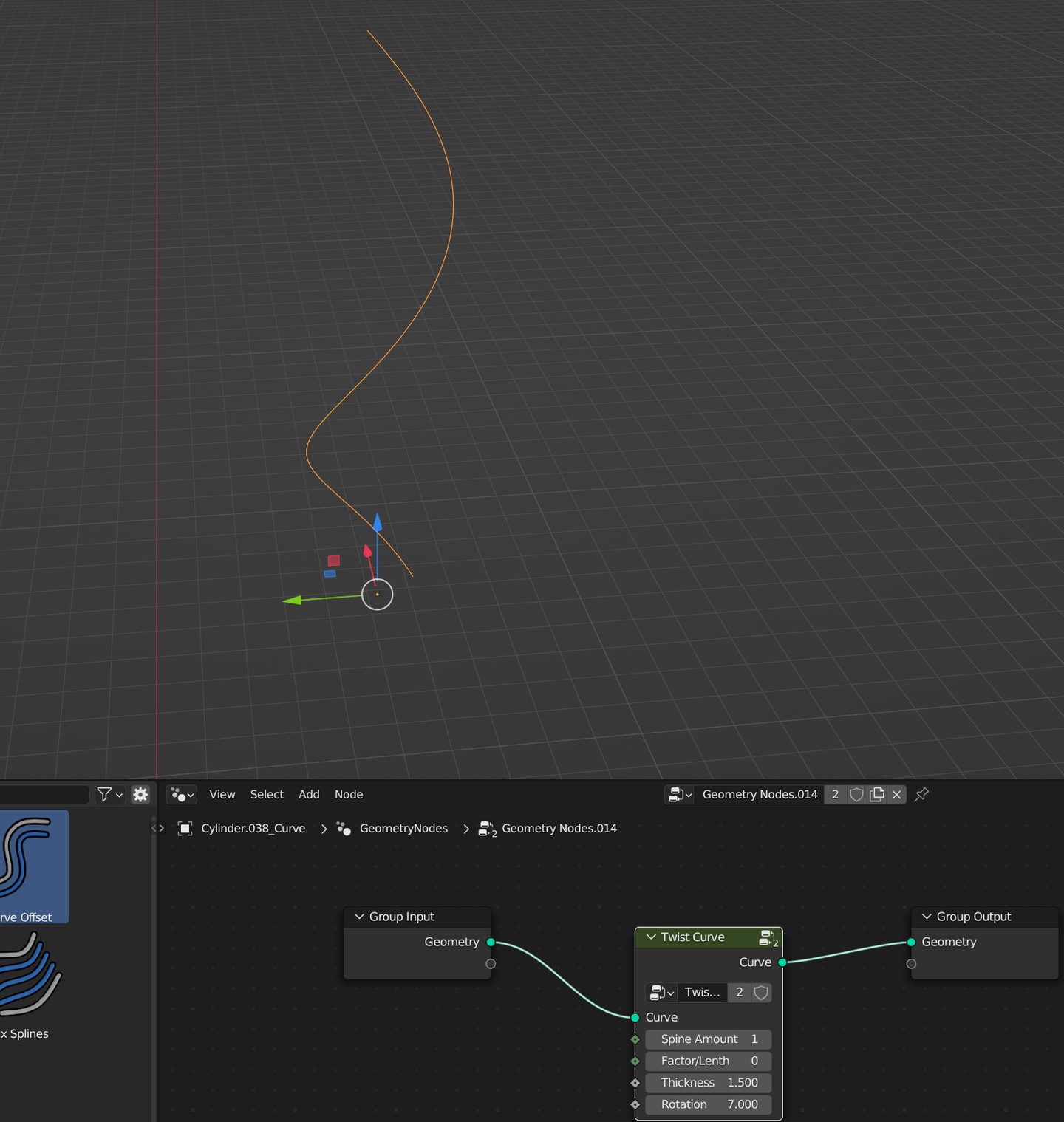
Task: Open asset browser display settings gear
Action: point(140,794)
